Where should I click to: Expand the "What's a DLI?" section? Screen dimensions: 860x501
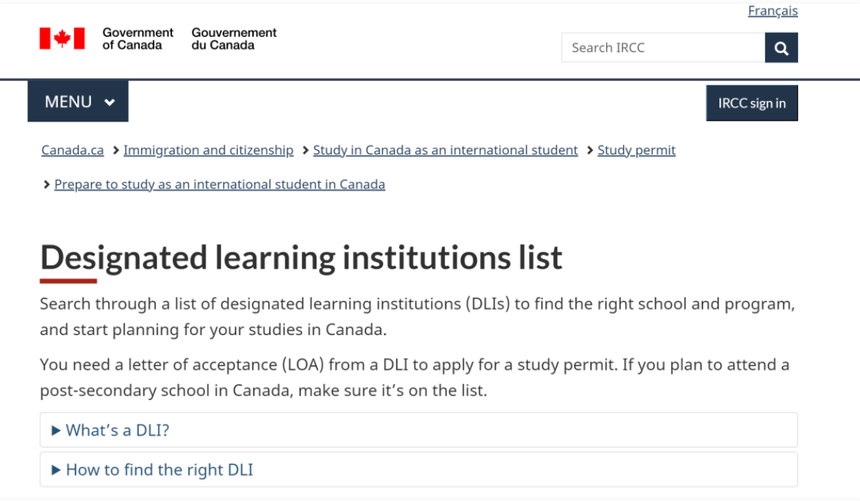117,430
